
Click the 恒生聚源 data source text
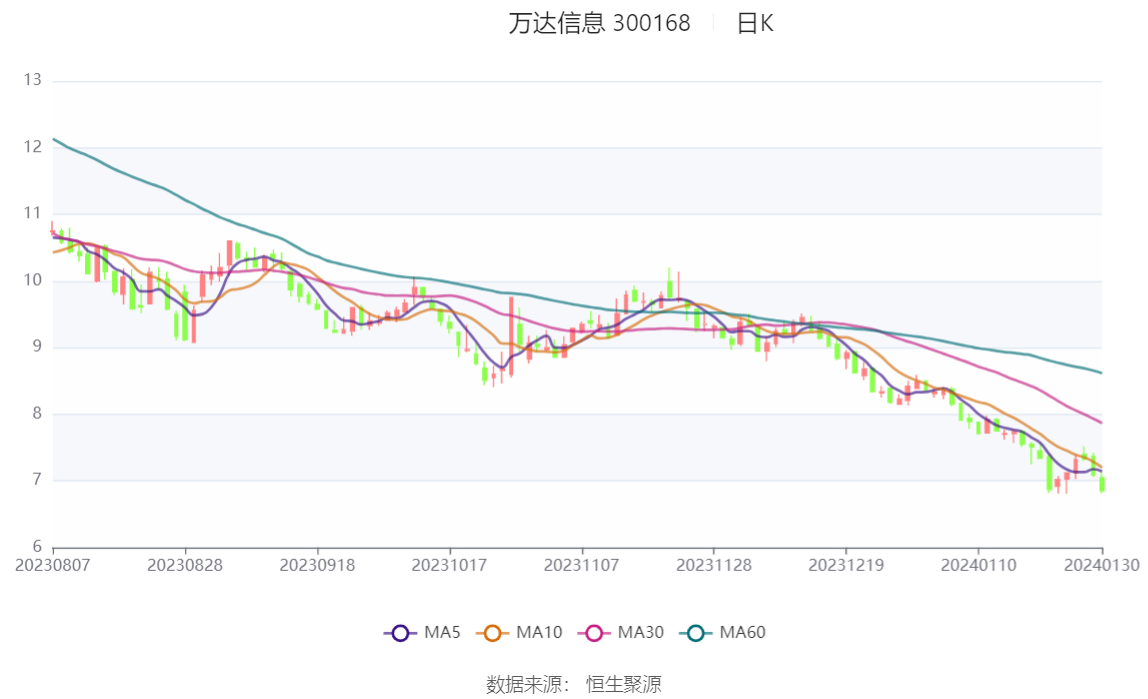coord(623,684)
